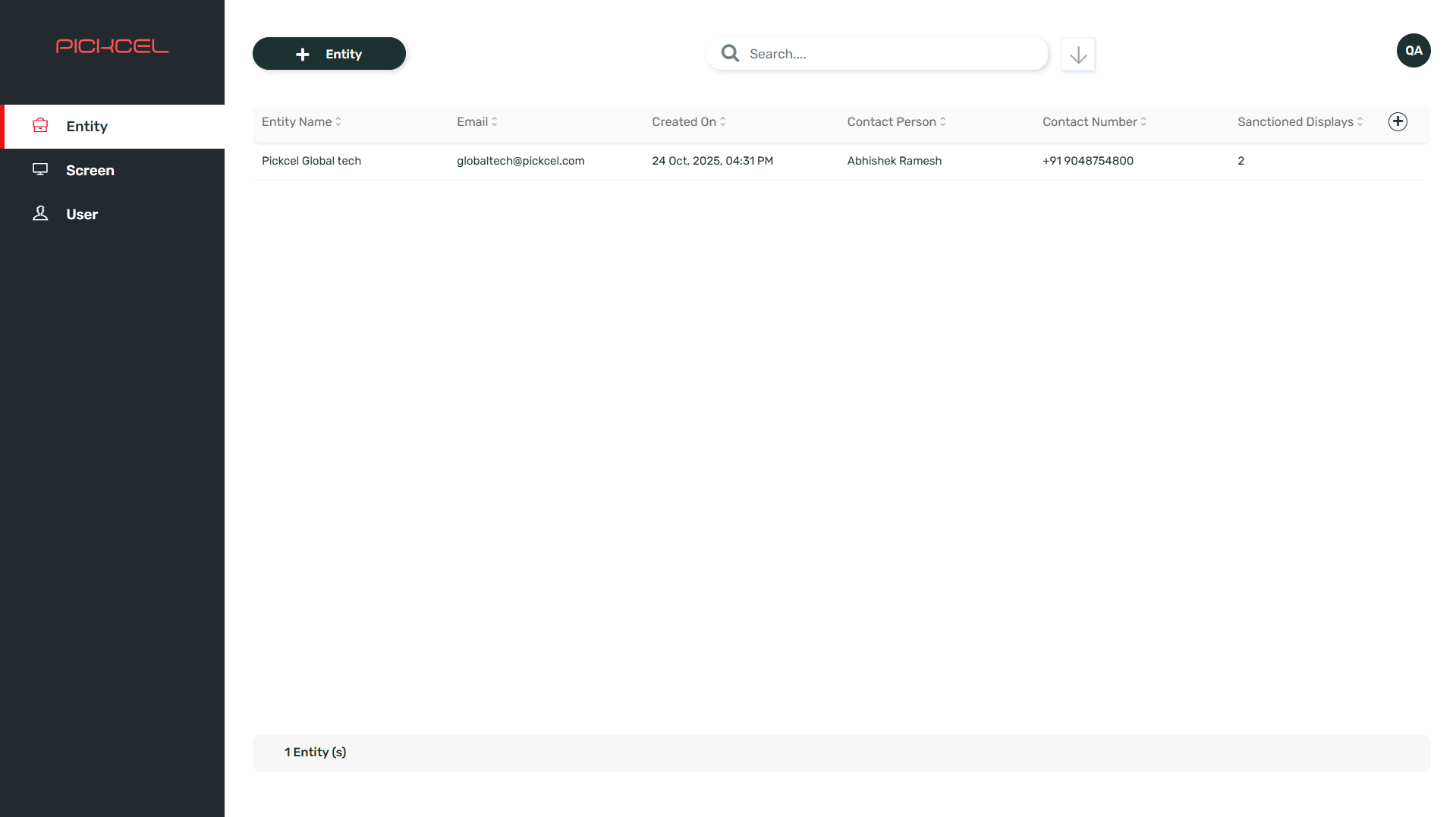Click the Pickcel logo

coord(112,47)
